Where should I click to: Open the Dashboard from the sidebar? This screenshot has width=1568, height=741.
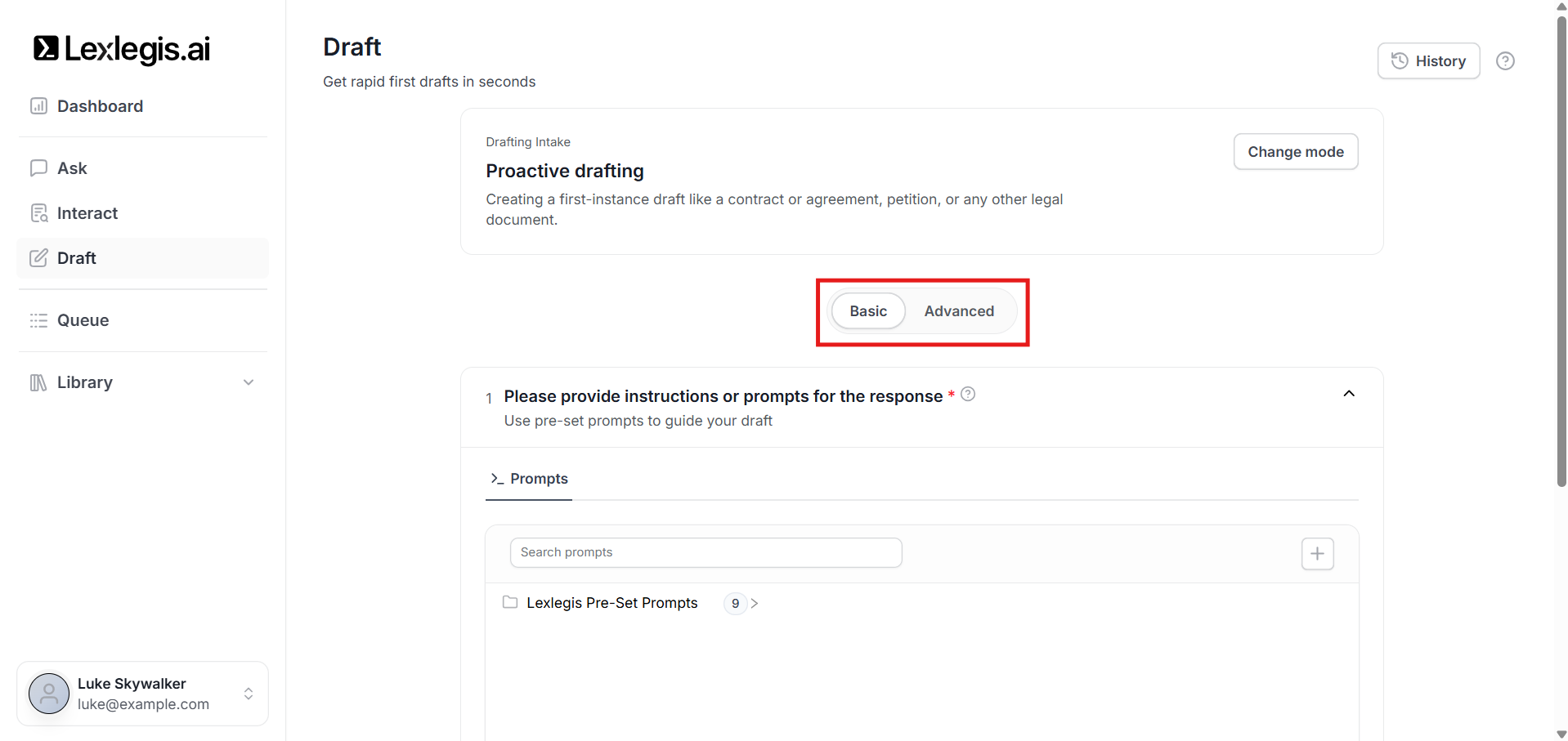[x=99, y=106]
